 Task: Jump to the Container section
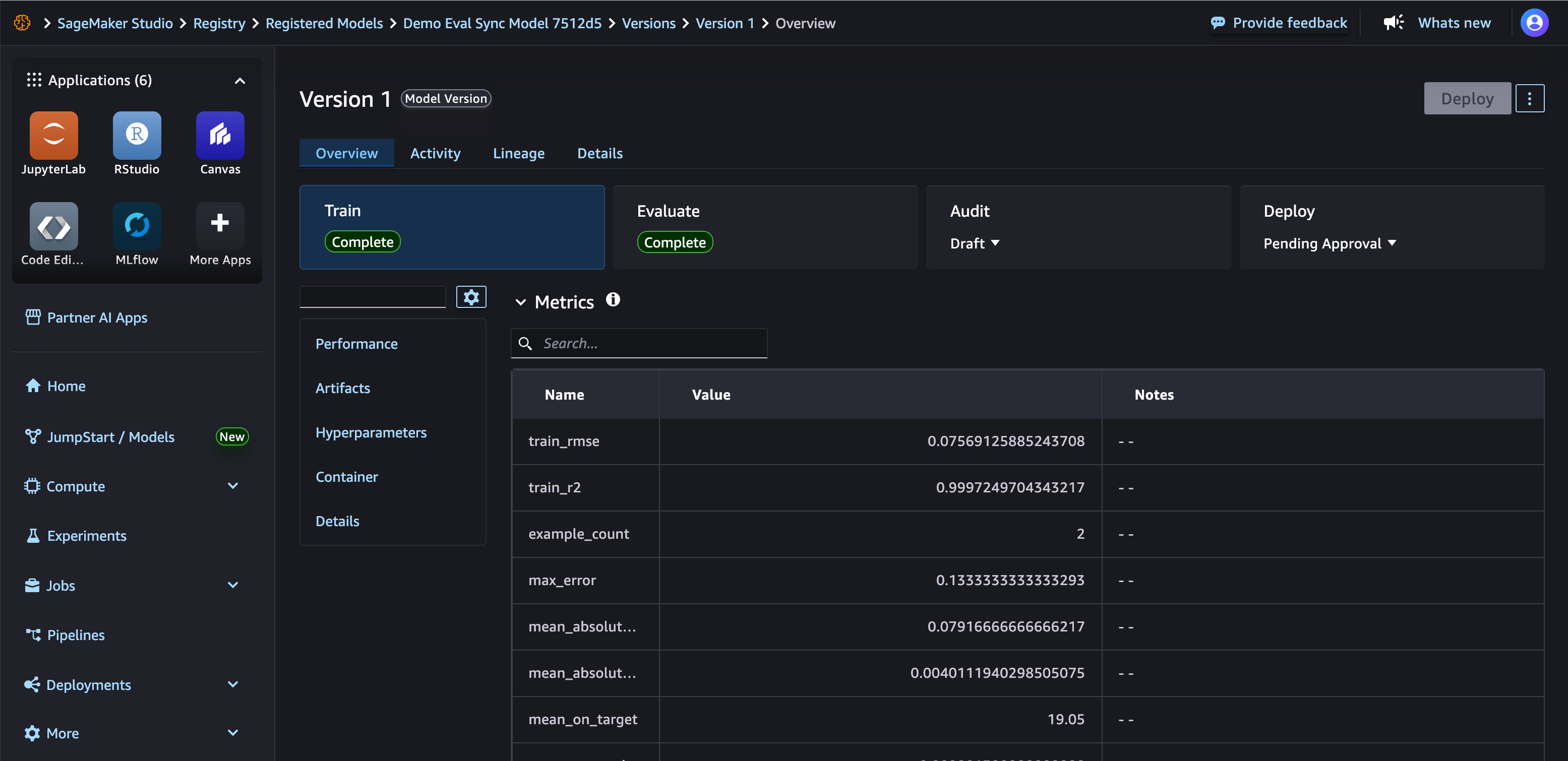pyautogui.click(x=346, y=477)
